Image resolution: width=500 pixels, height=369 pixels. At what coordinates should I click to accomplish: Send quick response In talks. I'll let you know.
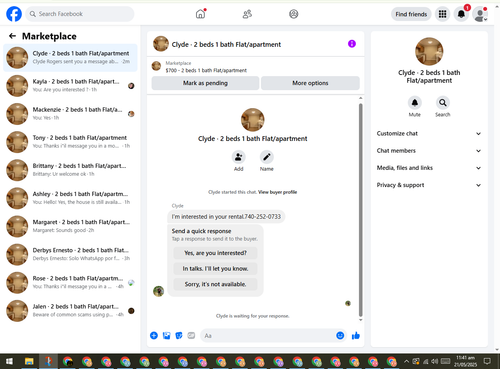tap(215, 269)
